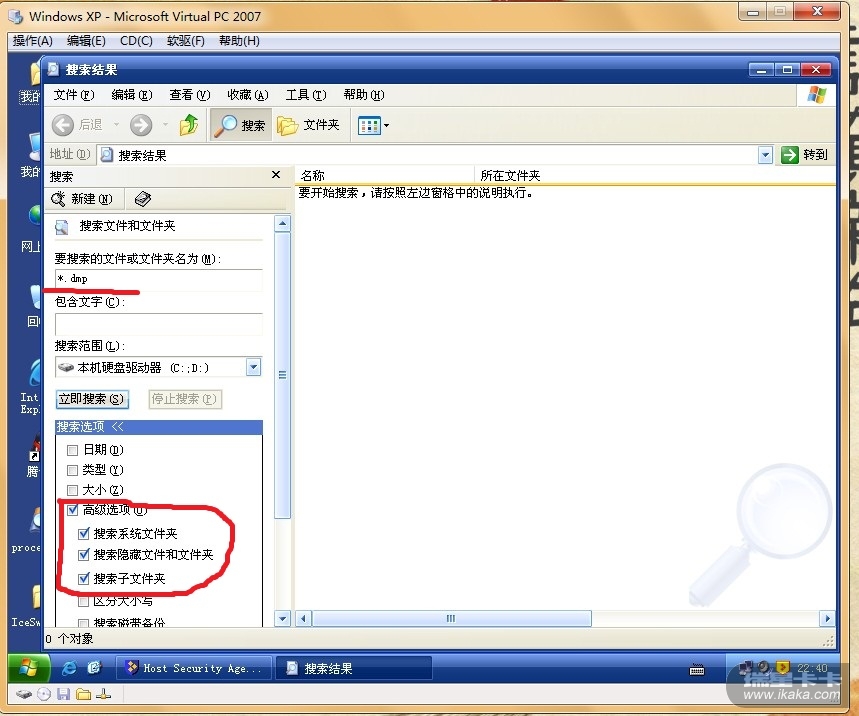Click the Forward arrow toolbar icon
This screenshot has width=859, height=716.
coord(141,125)
